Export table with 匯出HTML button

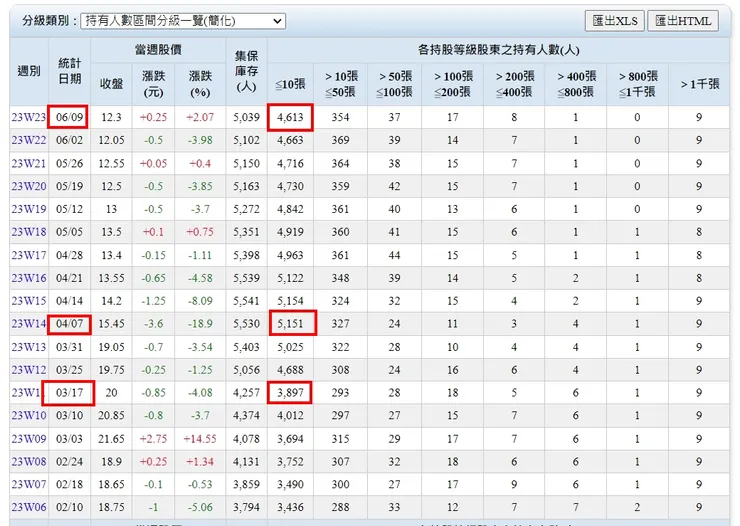(683, 21)
